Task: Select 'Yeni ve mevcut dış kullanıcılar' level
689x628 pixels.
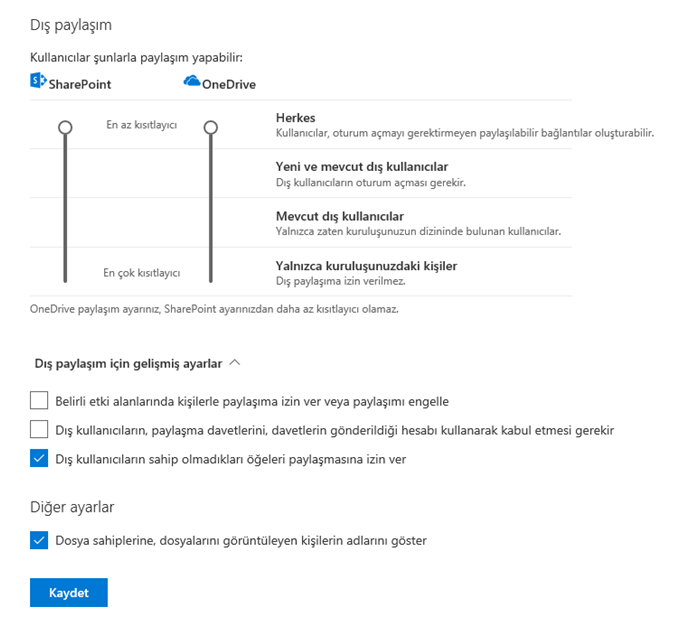Action: point(362,167)
